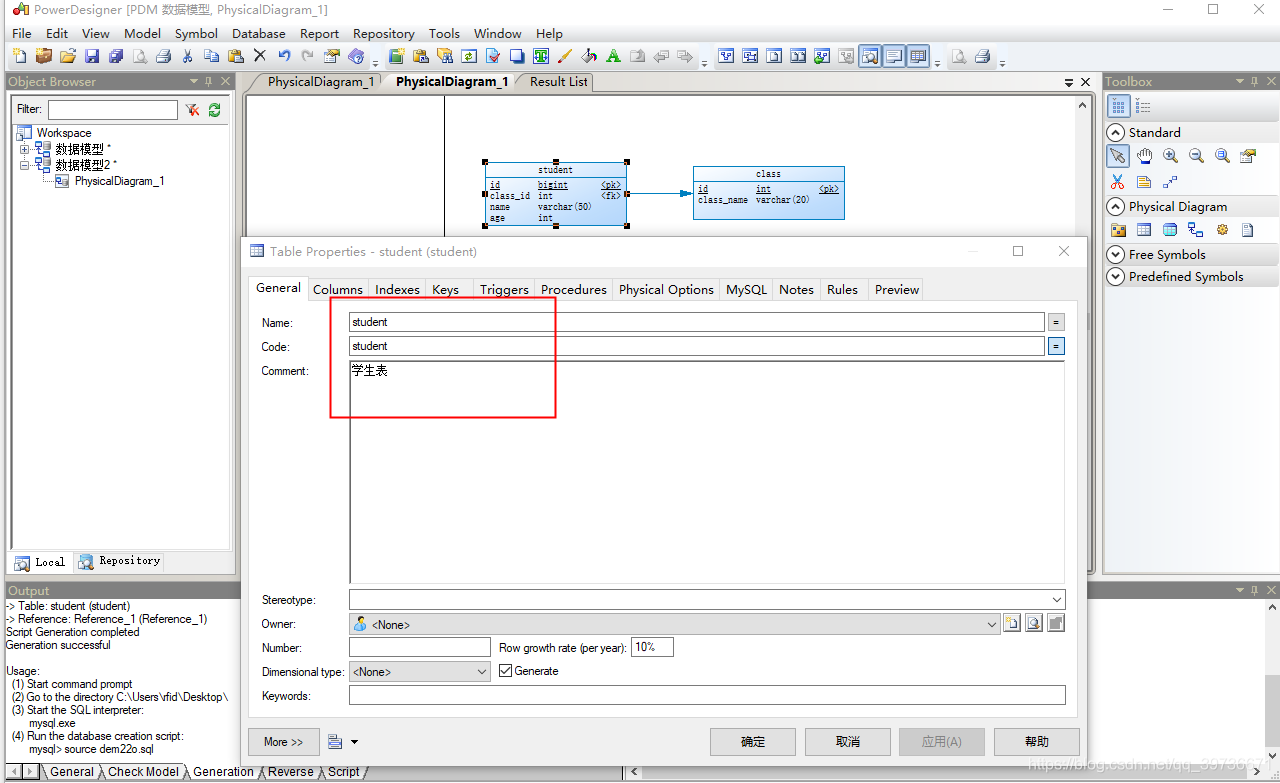This screenshot has height=783, width=1280.
Task: Select the Zoom In tool in Toolbox
Action: tap(1170, 156)
